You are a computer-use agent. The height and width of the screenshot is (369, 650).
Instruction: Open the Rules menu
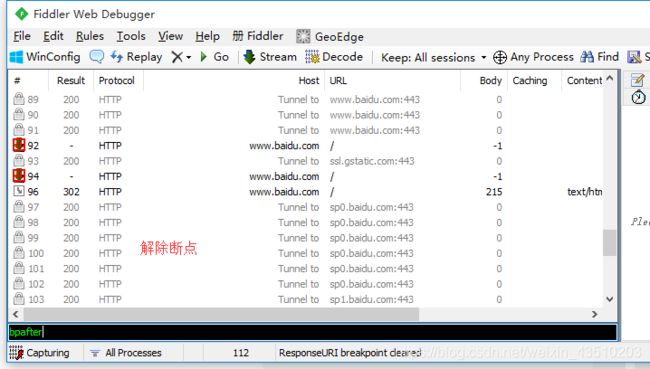click(x=90, y=36)
